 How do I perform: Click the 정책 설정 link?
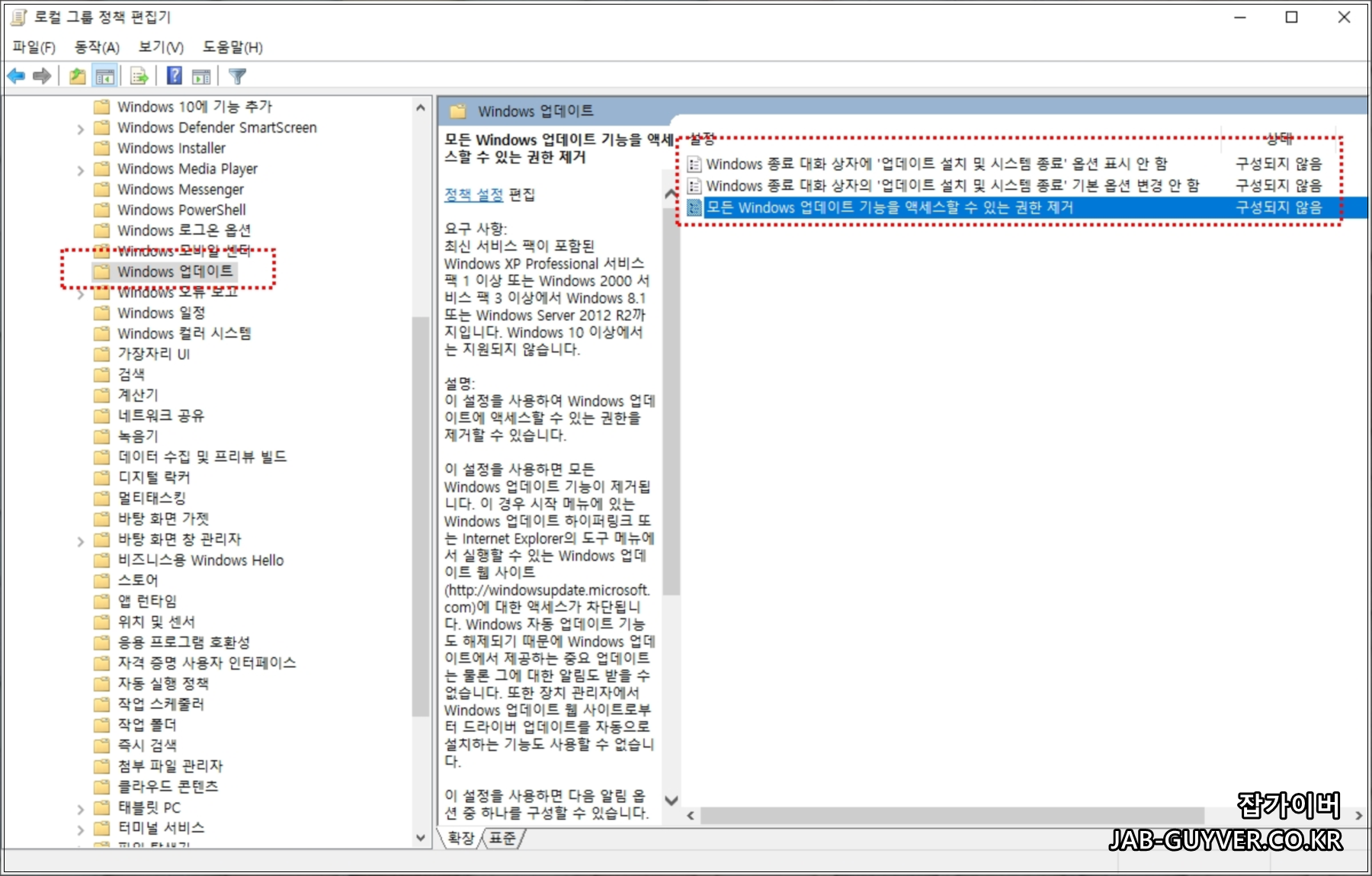[474, 194]
